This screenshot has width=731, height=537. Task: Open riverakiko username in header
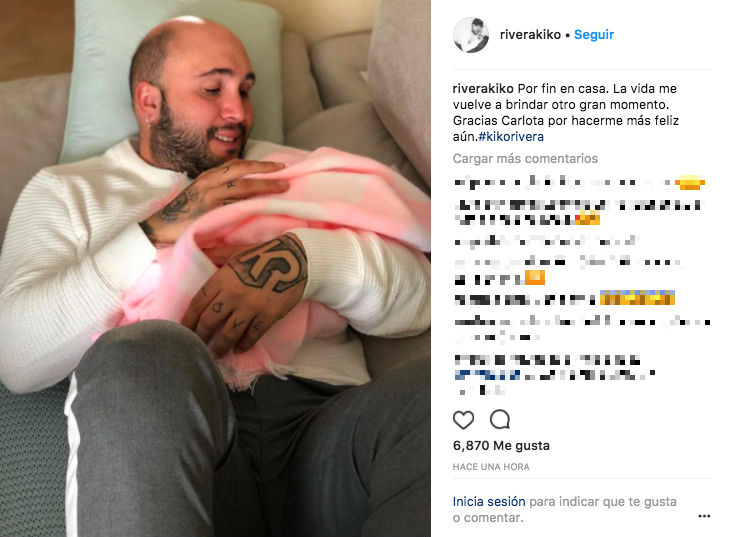pyautogui.click(x=530, y=34)
